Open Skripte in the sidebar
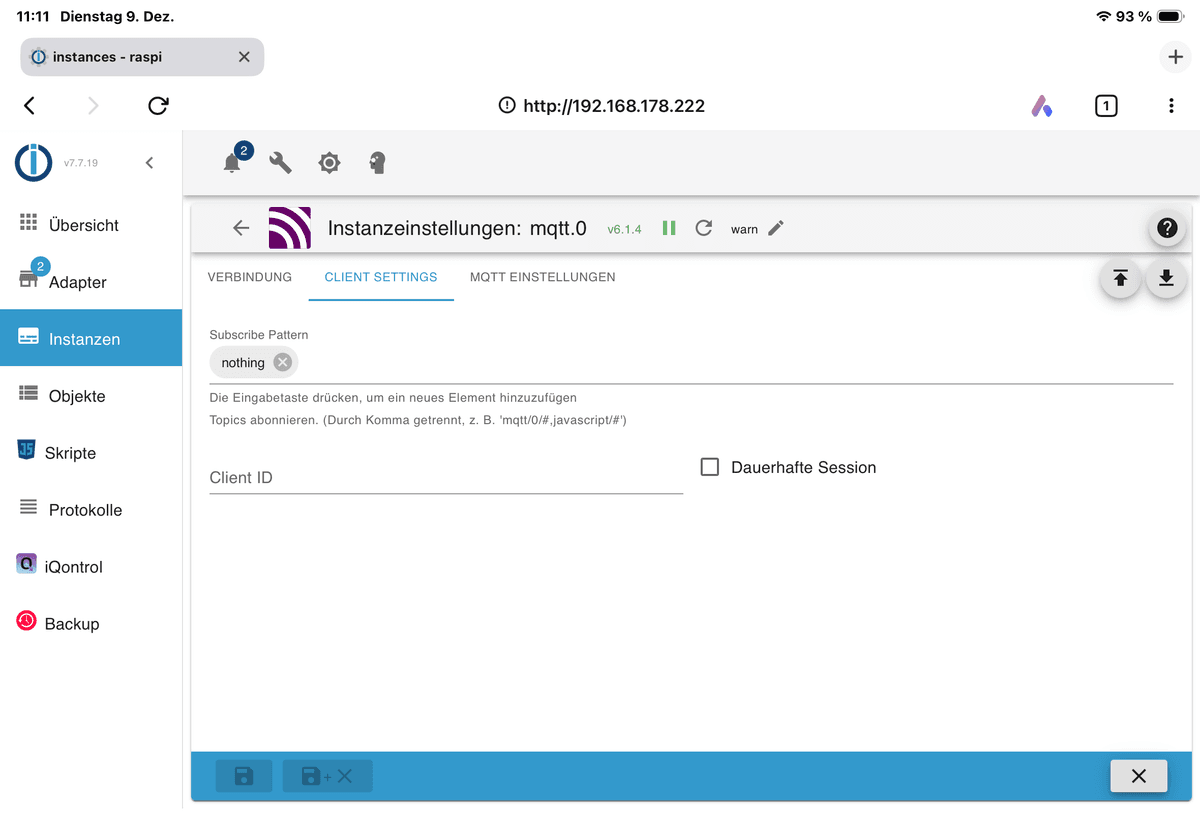1200x834 pixels. (91, 453)
